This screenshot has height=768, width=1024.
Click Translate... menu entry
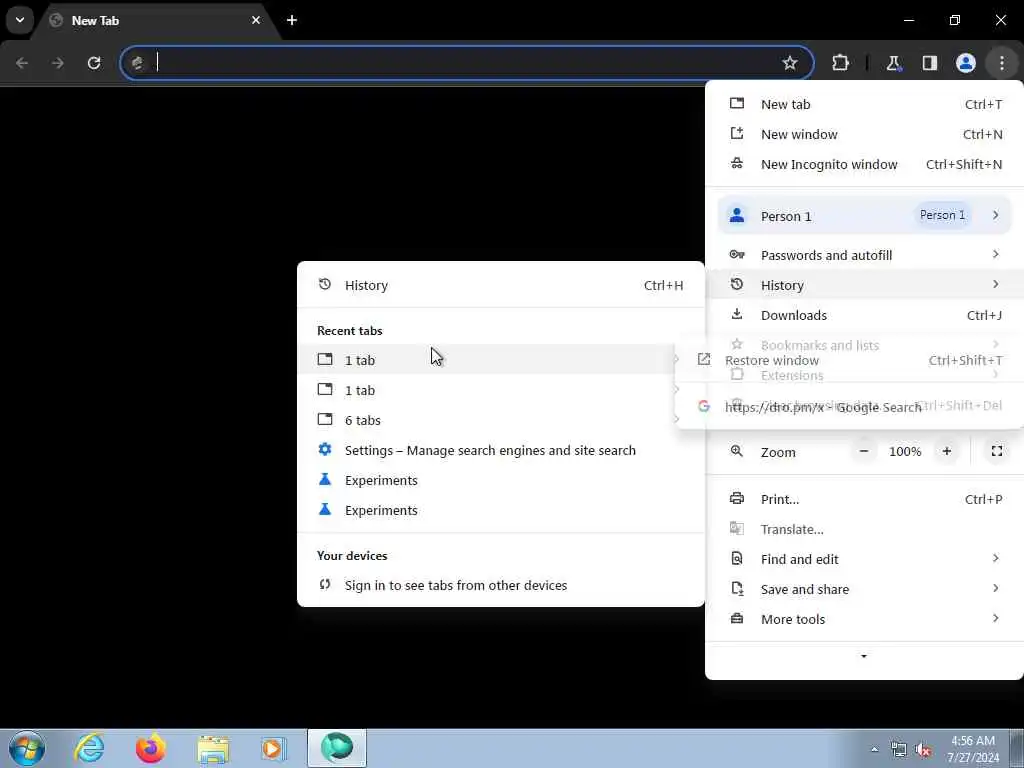tap(864, 530)
